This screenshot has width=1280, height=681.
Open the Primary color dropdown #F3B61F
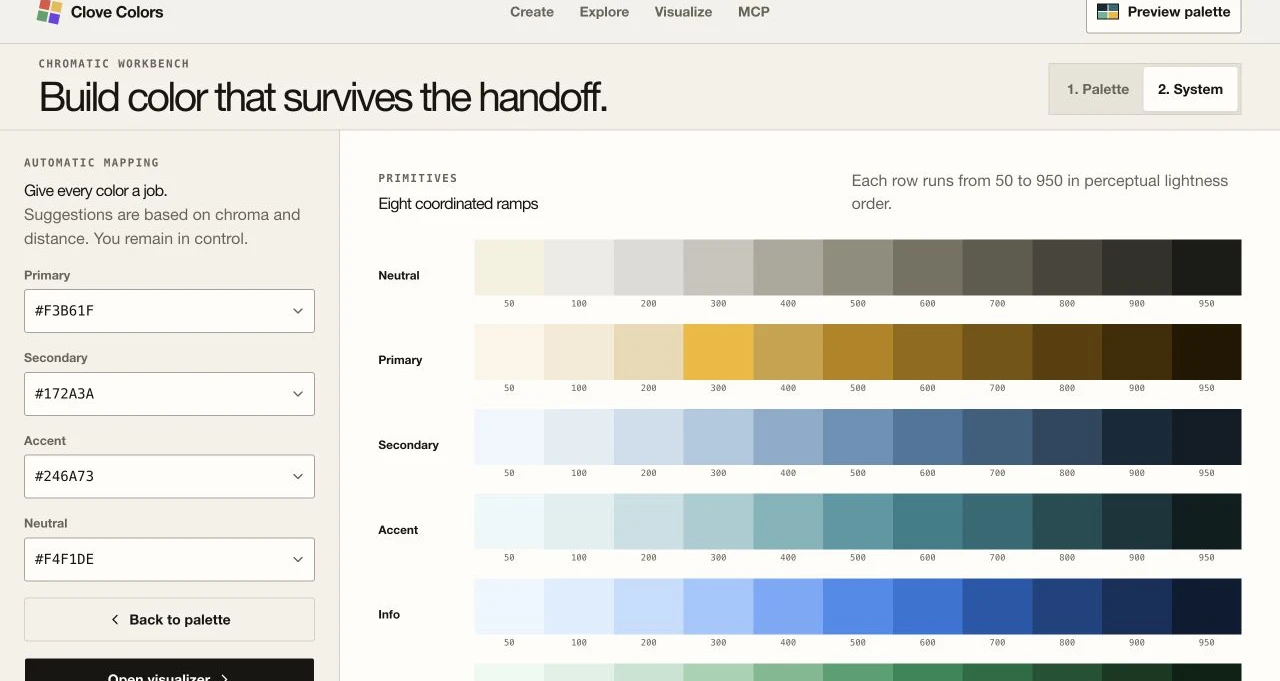tap(169, 311)
